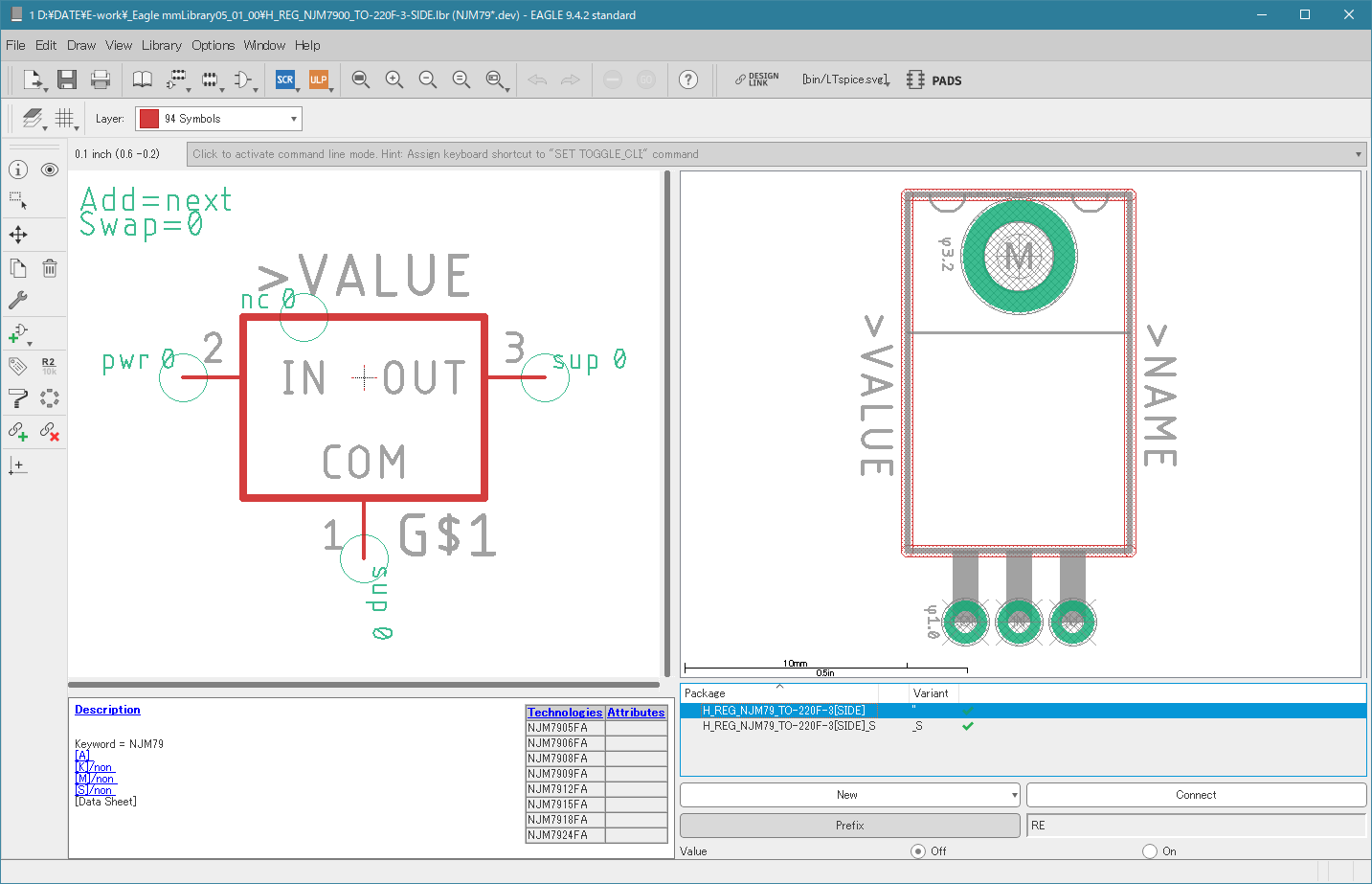Image resolution: width=1372 pixels, height=884 pixels.
Task: Expand the command line history dropdown
Action: coord(1358,154)
